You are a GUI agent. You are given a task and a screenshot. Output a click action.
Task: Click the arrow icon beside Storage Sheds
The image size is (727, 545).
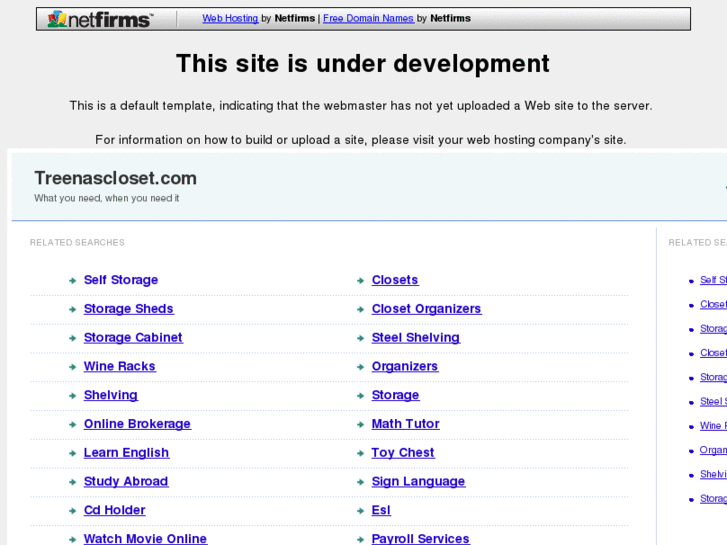(72, 309)
